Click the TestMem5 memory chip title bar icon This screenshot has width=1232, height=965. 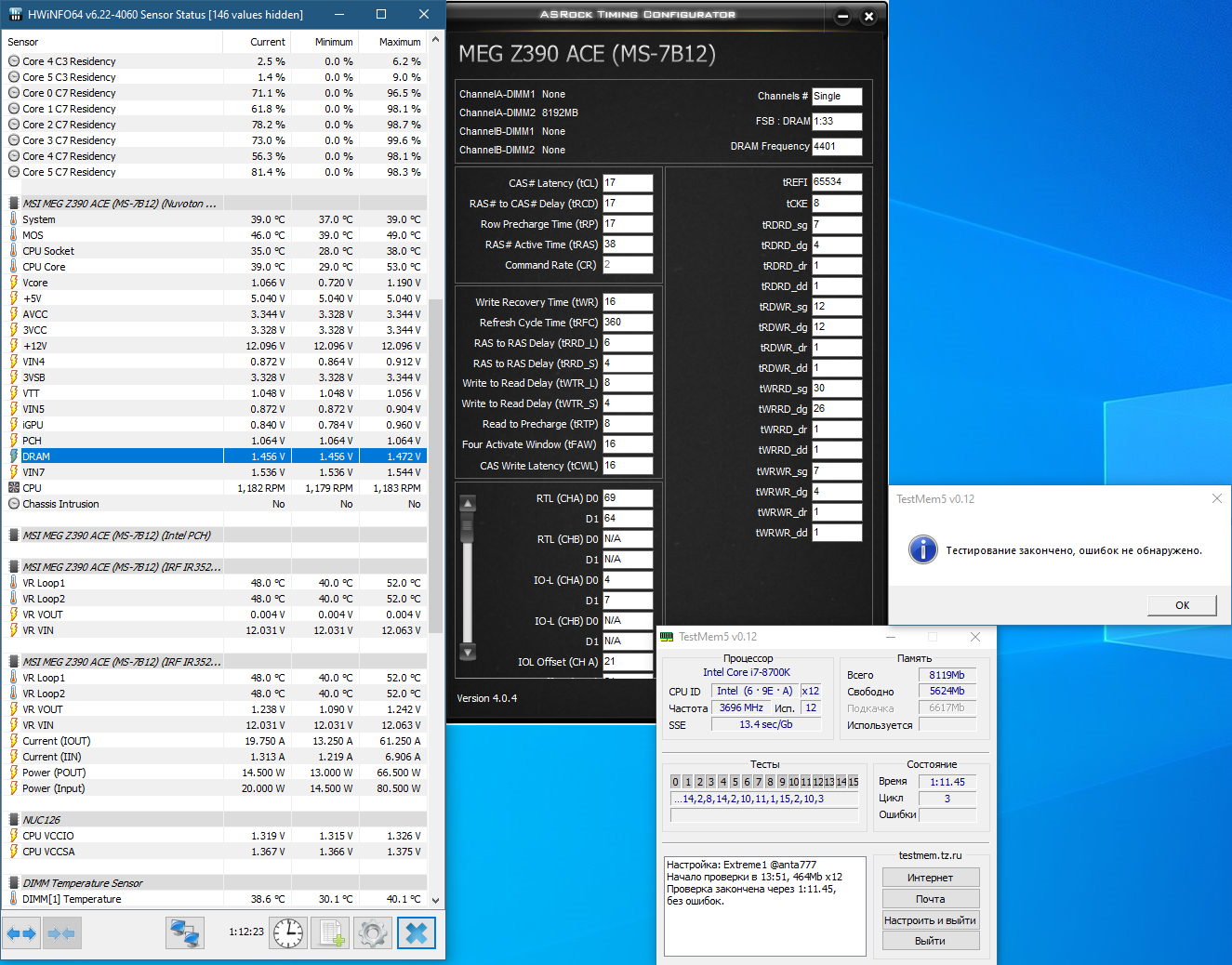(x=667, y=637)
